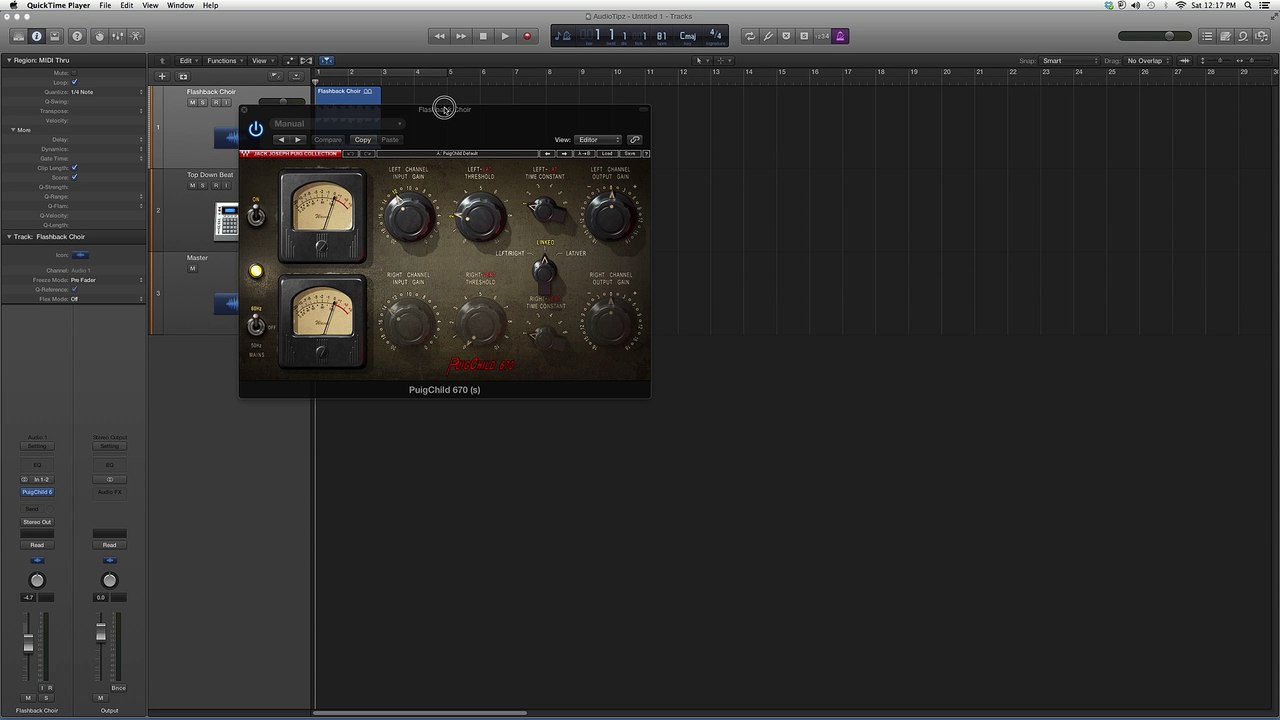Screen dimensions: 1280x720
Task: Click the plugin Copy button
Action: pos(363,140)
